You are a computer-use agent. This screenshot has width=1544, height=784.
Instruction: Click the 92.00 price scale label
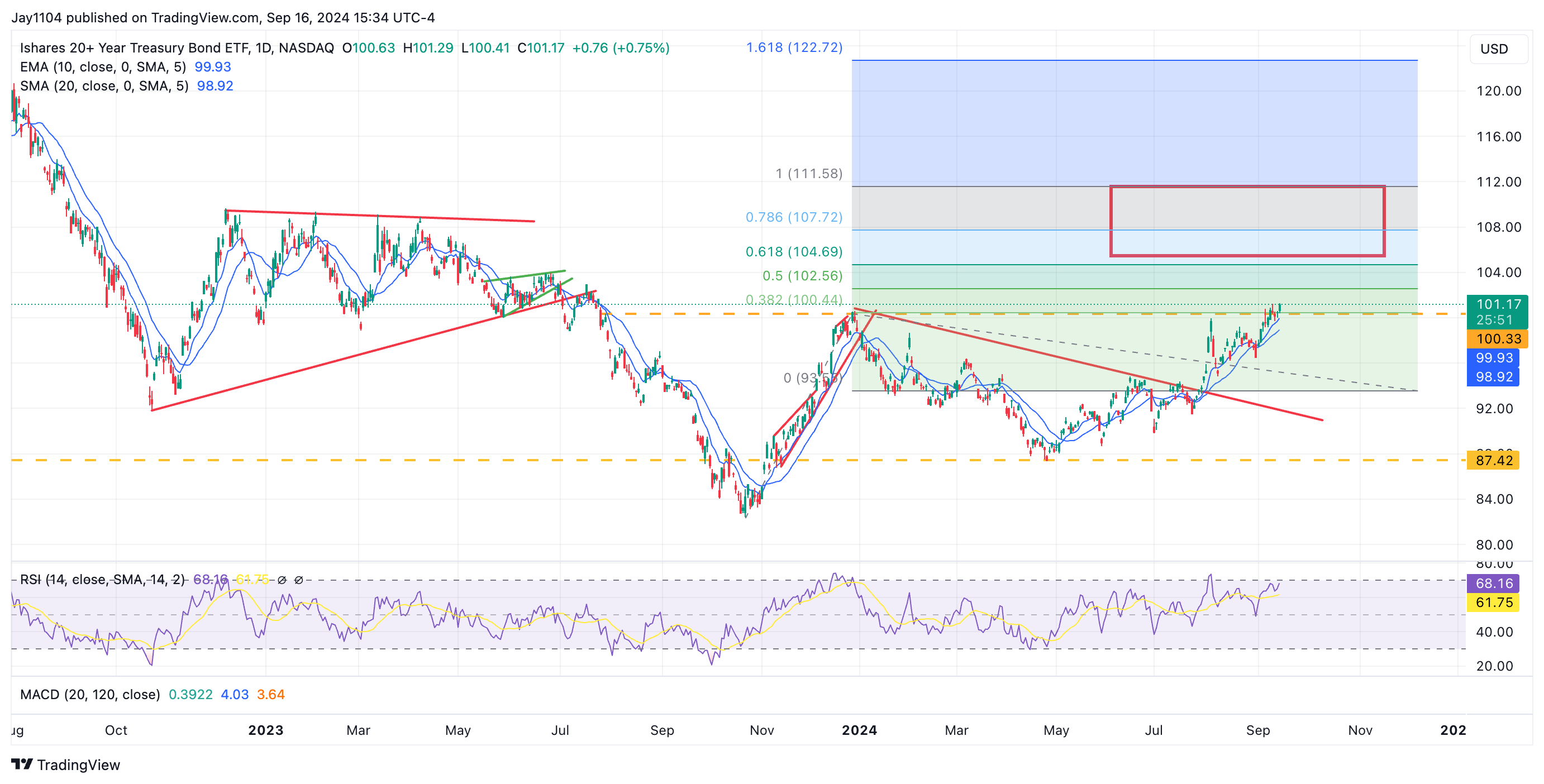[1494, 409]
